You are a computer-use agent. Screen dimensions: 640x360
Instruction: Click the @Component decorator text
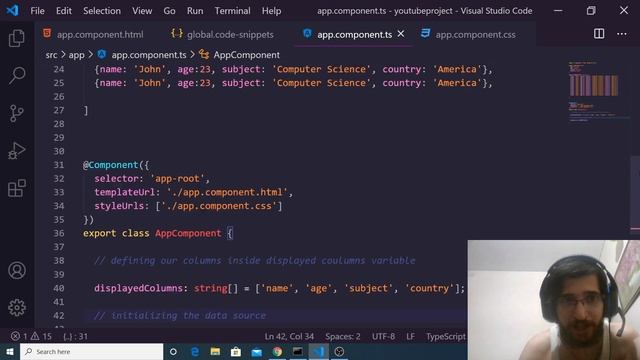point(111,165)
